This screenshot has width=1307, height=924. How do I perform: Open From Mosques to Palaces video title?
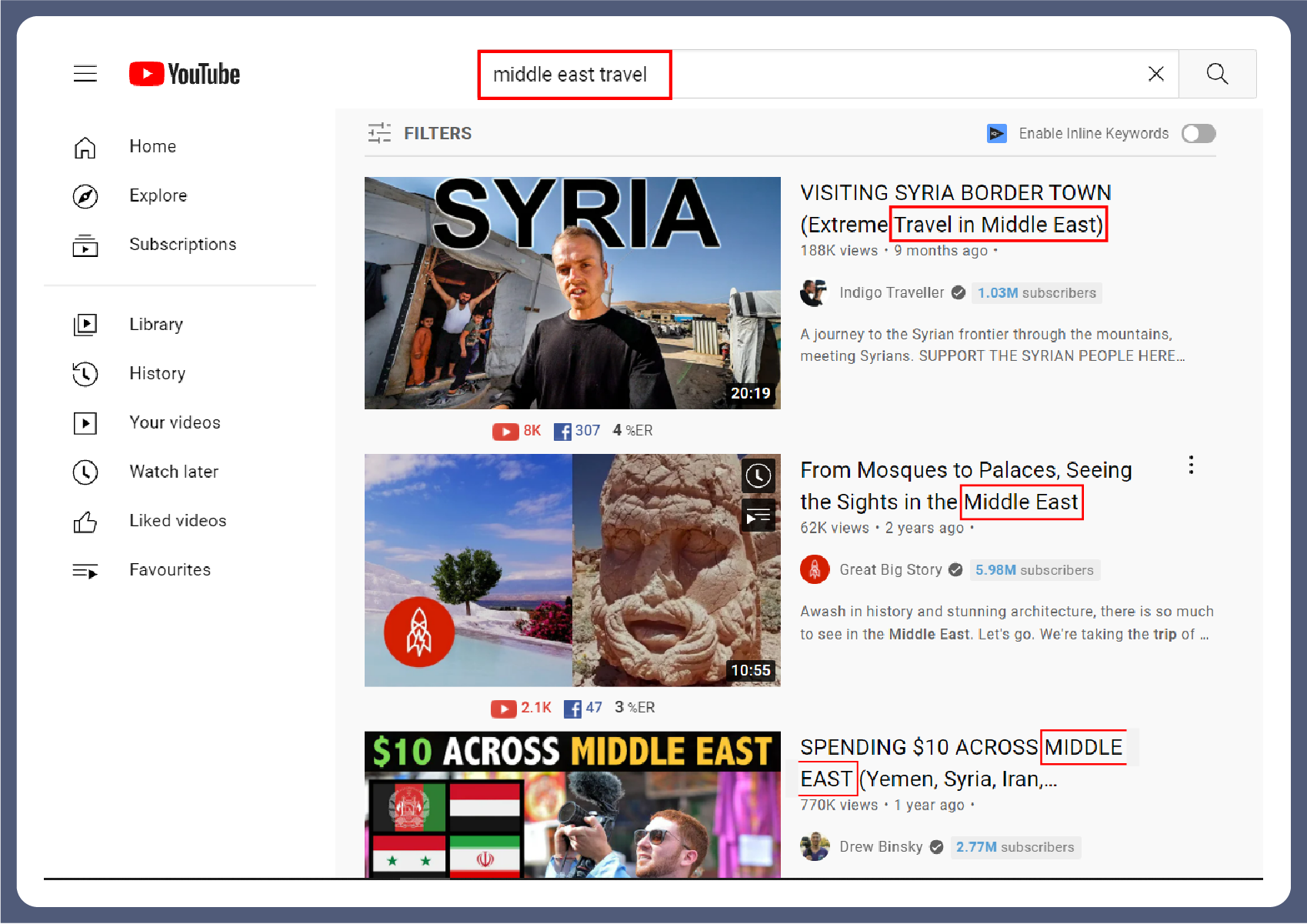(966, 485)
